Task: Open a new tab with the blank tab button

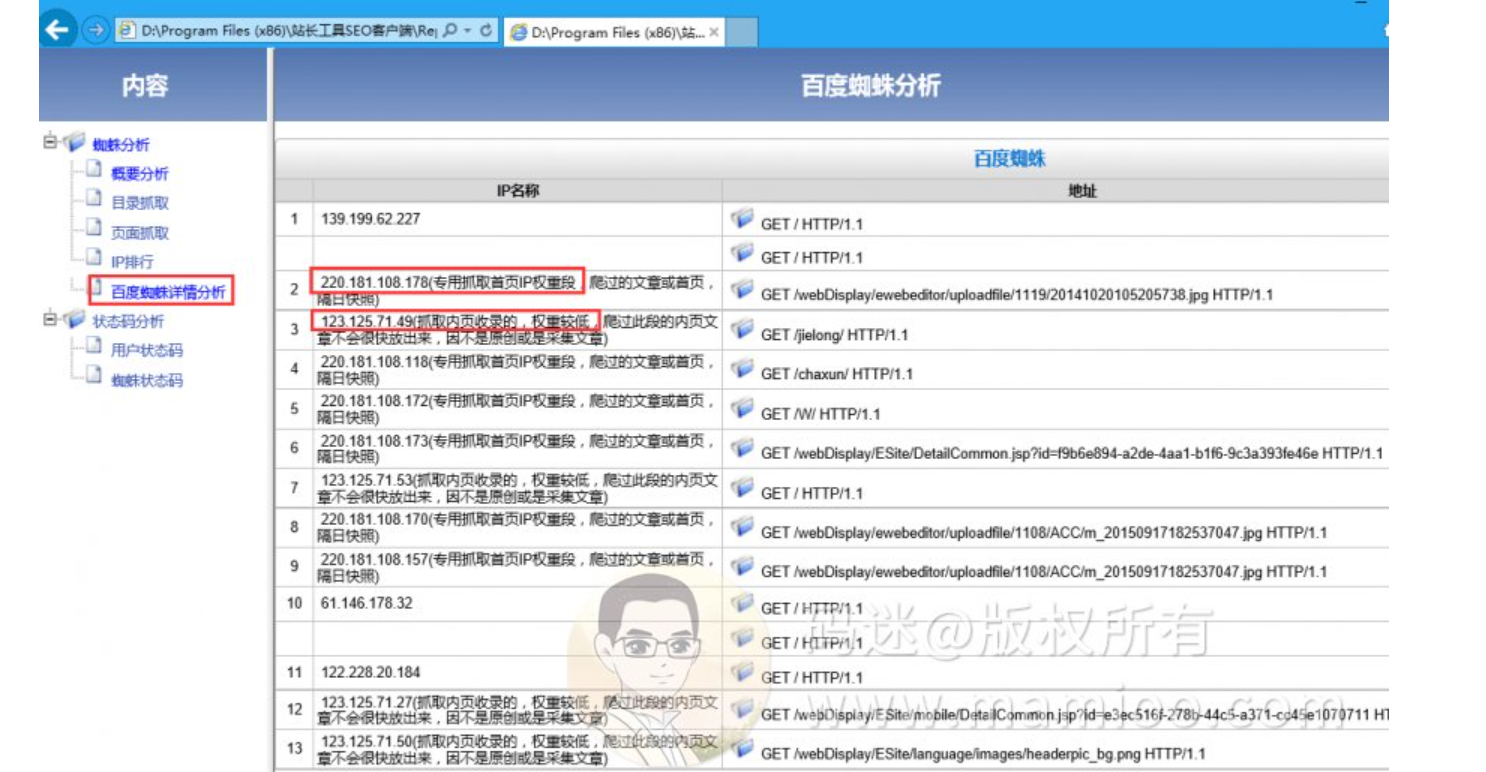Action: 741,32
